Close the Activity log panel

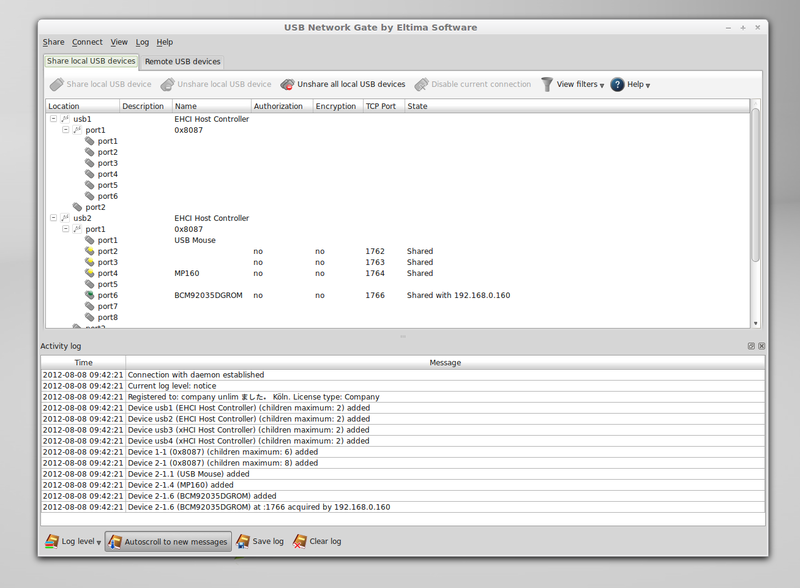click(x=761, y=346)
